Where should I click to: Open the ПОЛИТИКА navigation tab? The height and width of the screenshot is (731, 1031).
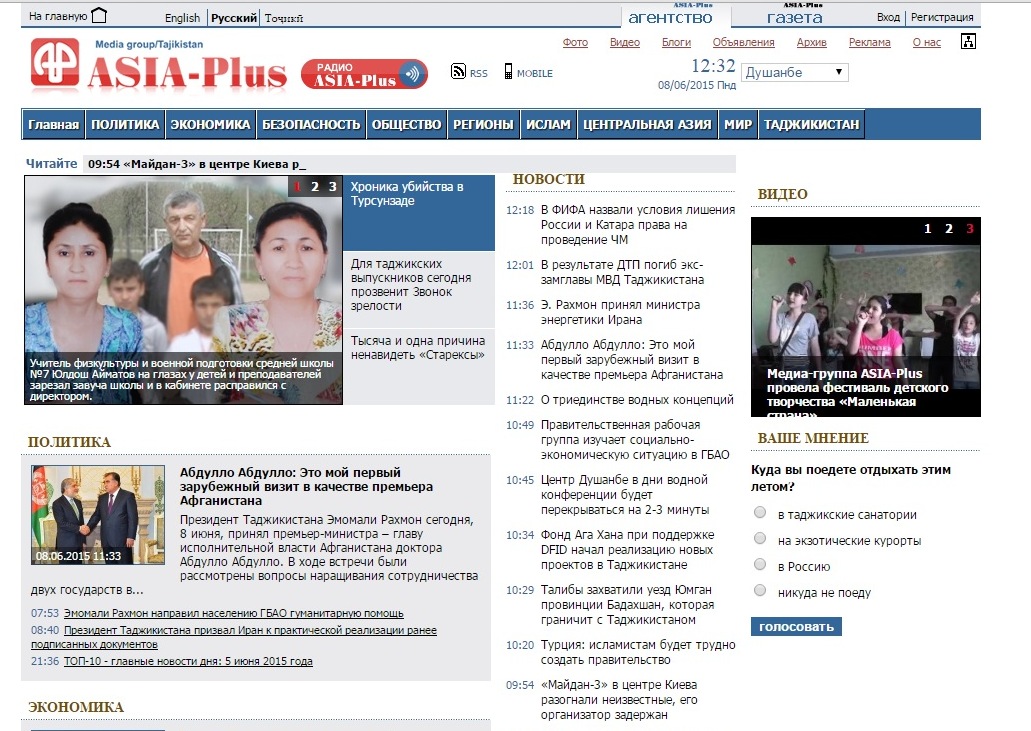coord(125,125)
